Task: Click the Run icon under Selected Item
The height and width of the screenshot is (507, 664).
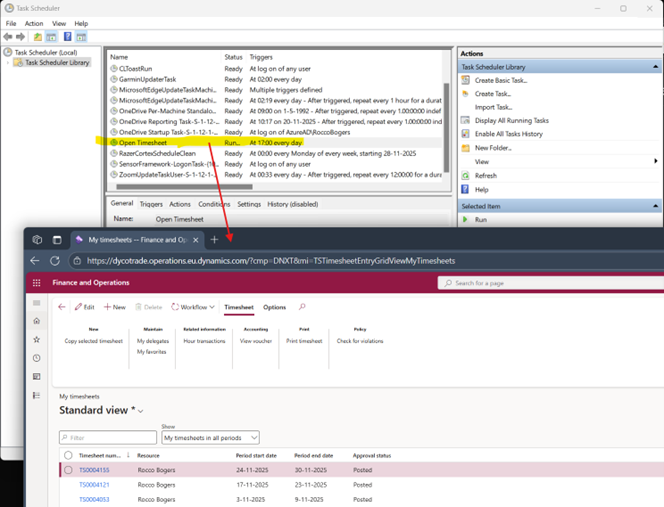Action: (466, 219)
